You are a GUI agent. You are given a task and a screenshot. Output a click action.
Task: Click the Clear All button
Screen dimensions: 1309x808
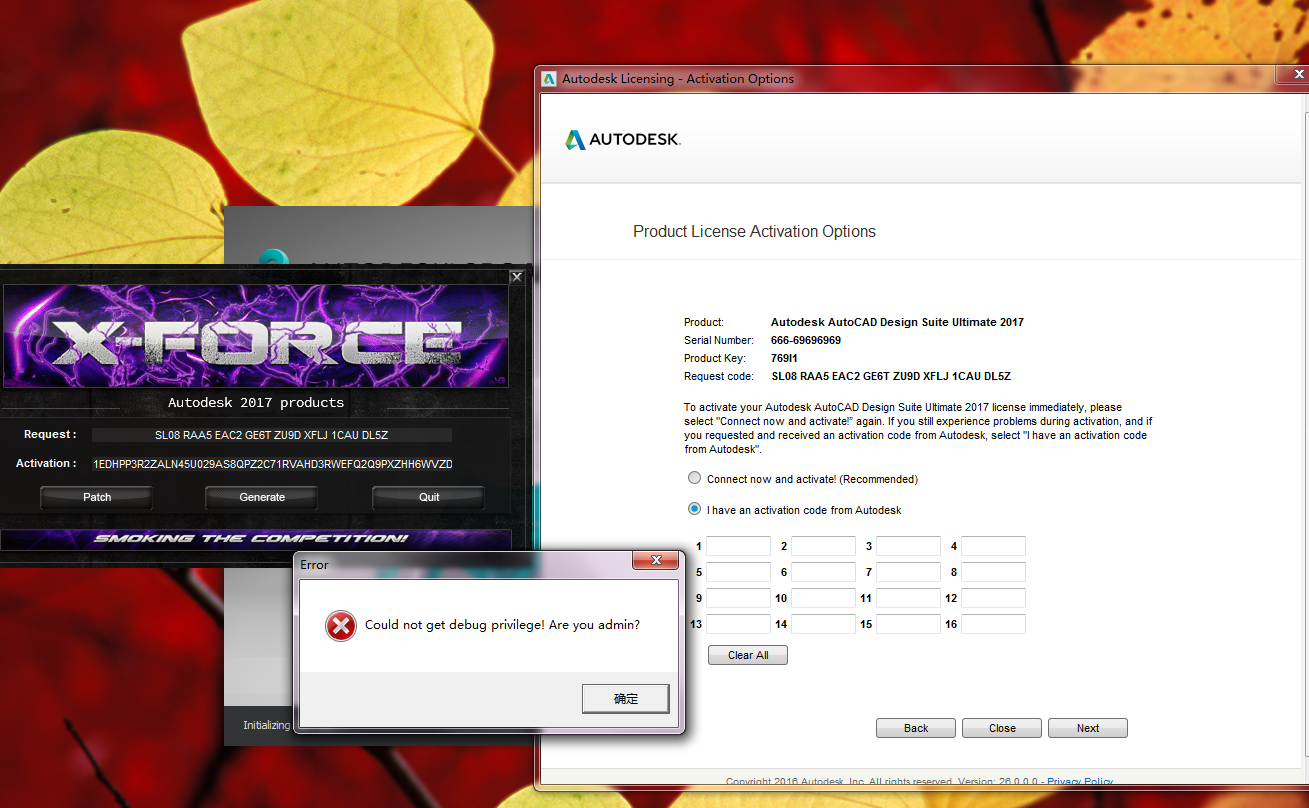tap(748, 655)
